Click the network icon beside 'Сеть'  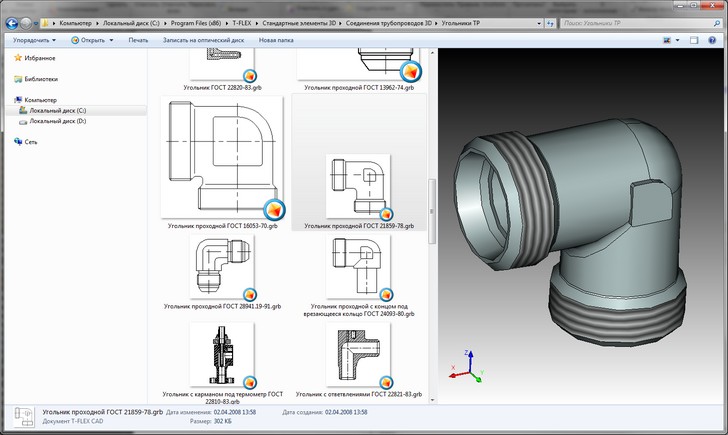(x=18, y=141)
